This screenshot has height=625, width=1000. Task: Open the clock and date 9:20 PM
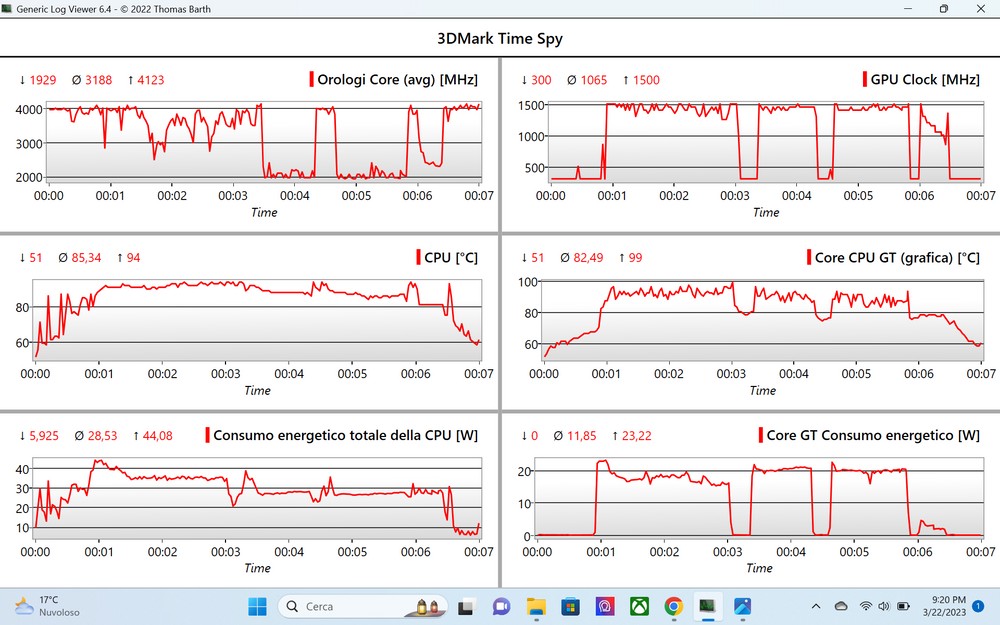(x=945, y=606)
